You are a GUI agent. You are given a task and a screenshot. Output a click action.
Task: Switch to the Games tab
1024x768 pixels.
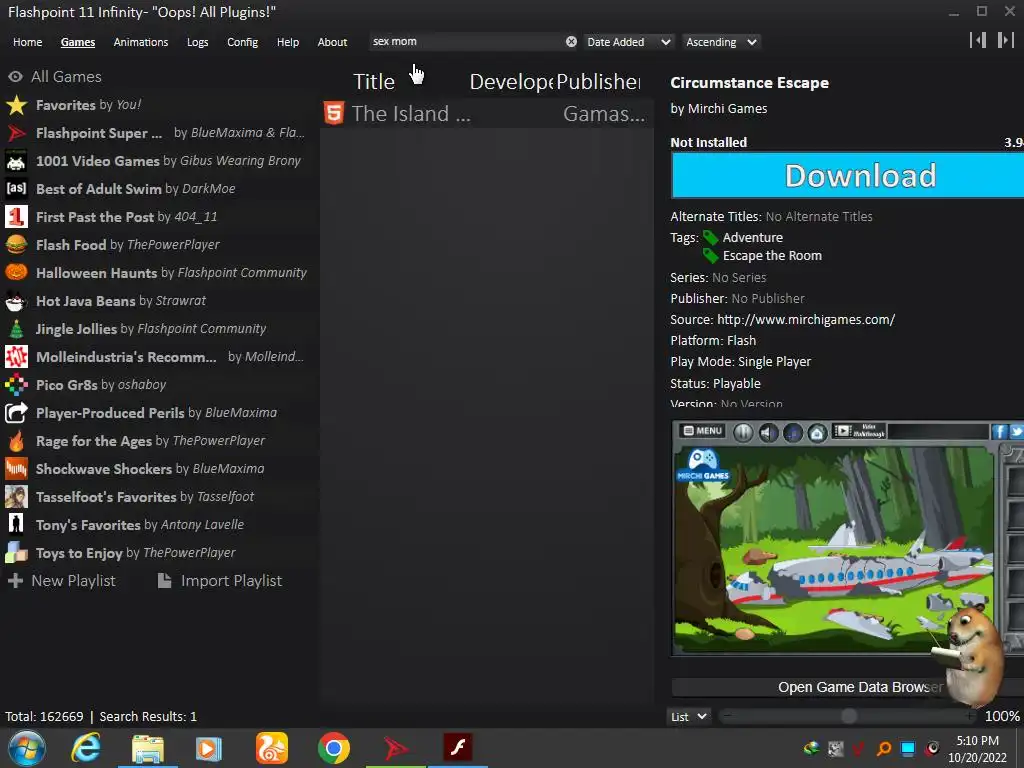tap(78, 42)
